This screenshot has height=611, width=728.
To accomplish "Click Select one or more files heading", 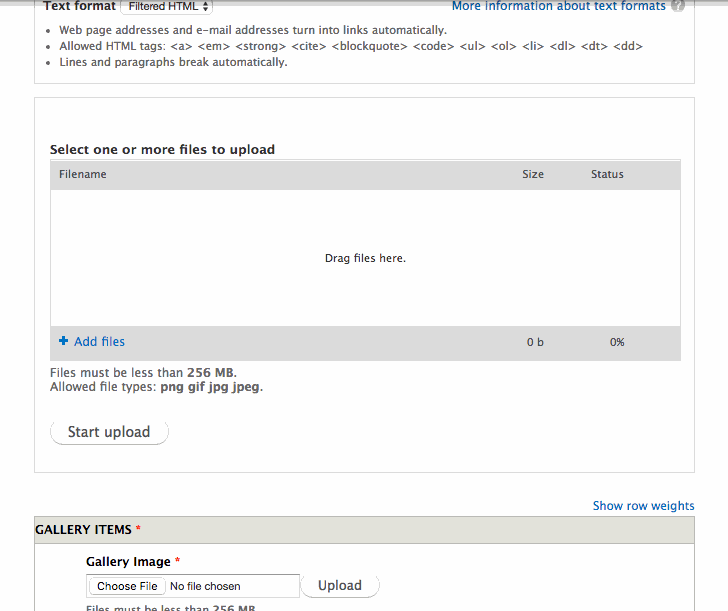I will click(x=162, y=150).
